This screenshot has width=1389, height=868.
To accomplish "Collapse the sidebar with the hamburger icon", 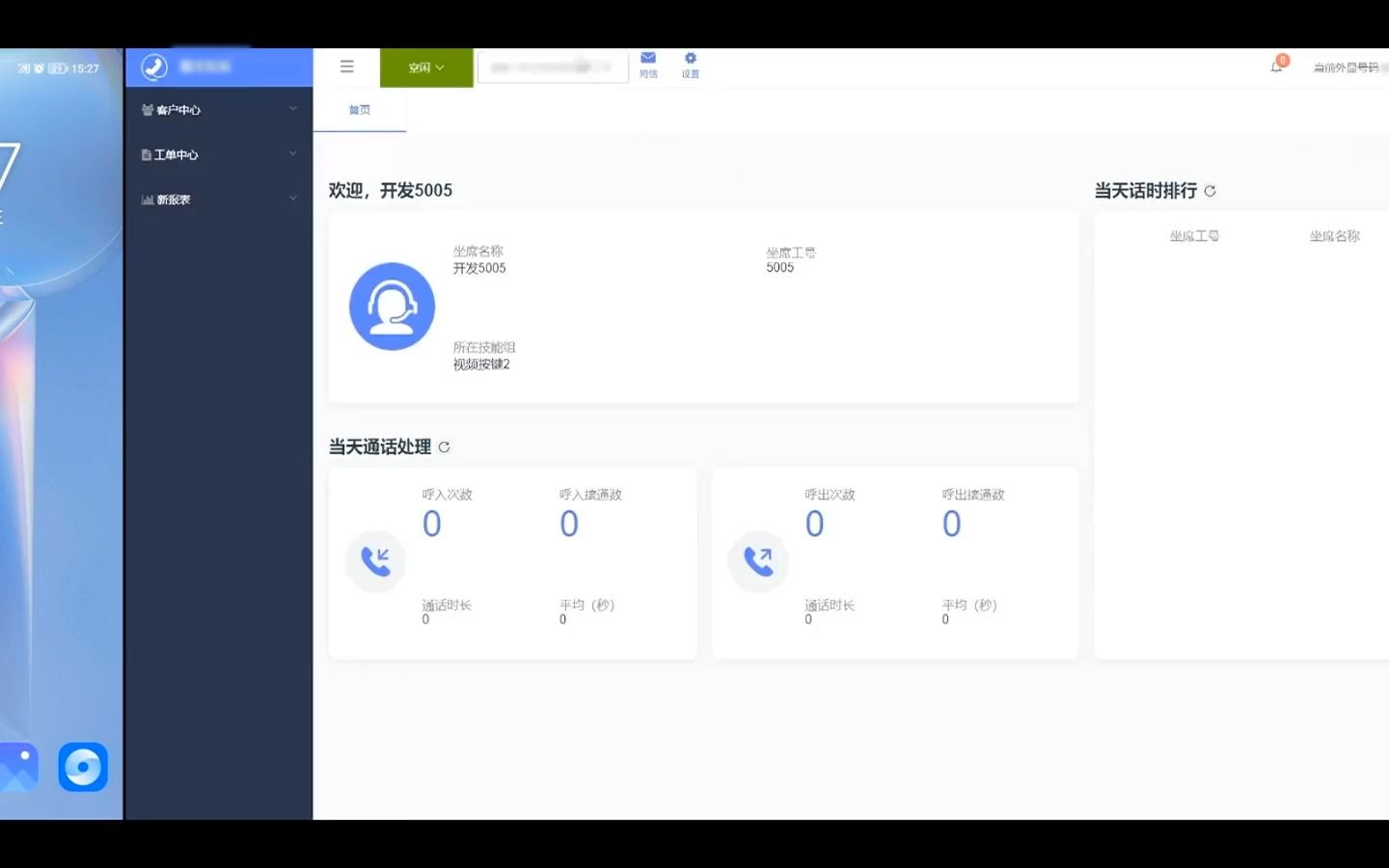I will click(x=347, y=67).
